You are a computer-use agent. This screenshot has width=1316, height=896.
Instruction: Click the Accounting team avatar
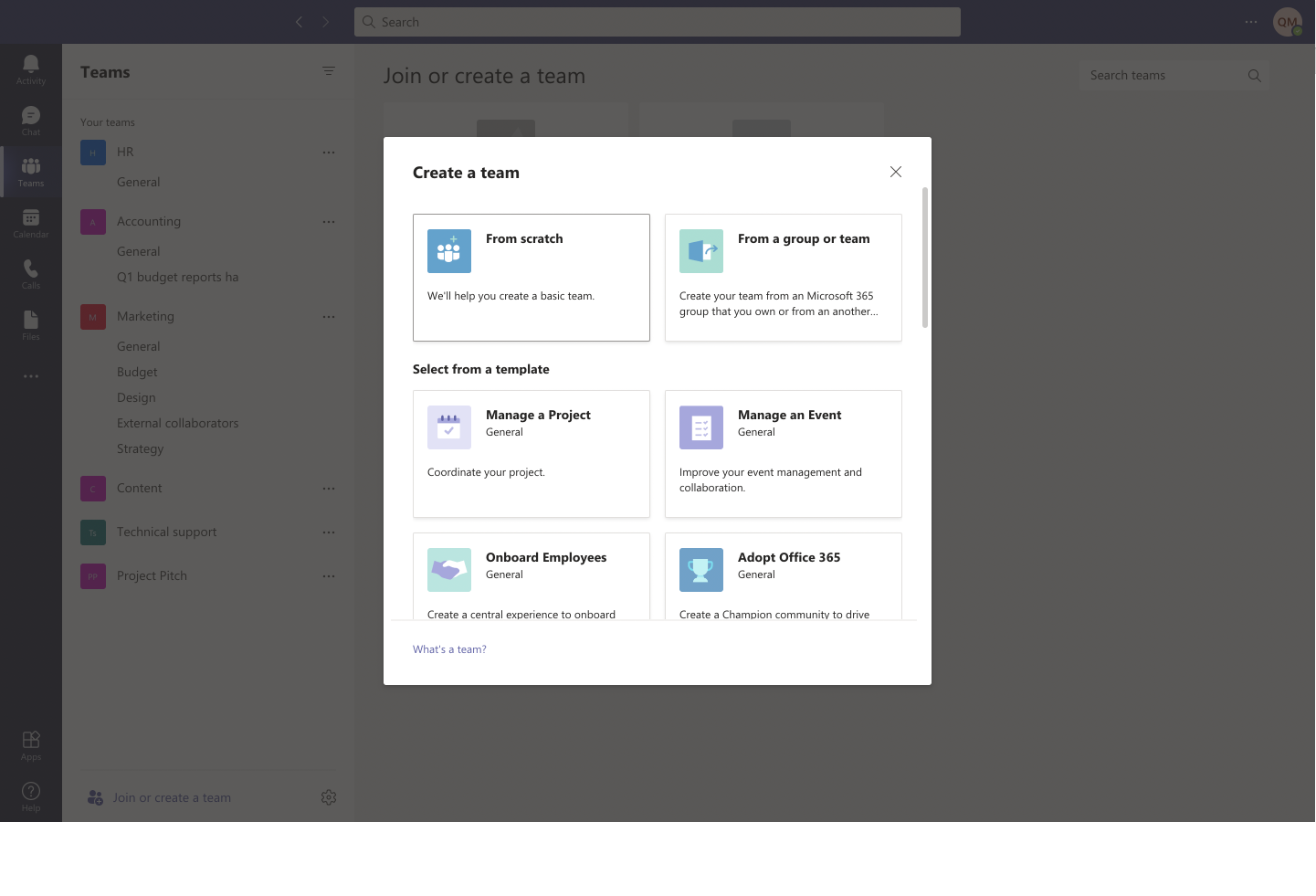[x=93, y=222]
